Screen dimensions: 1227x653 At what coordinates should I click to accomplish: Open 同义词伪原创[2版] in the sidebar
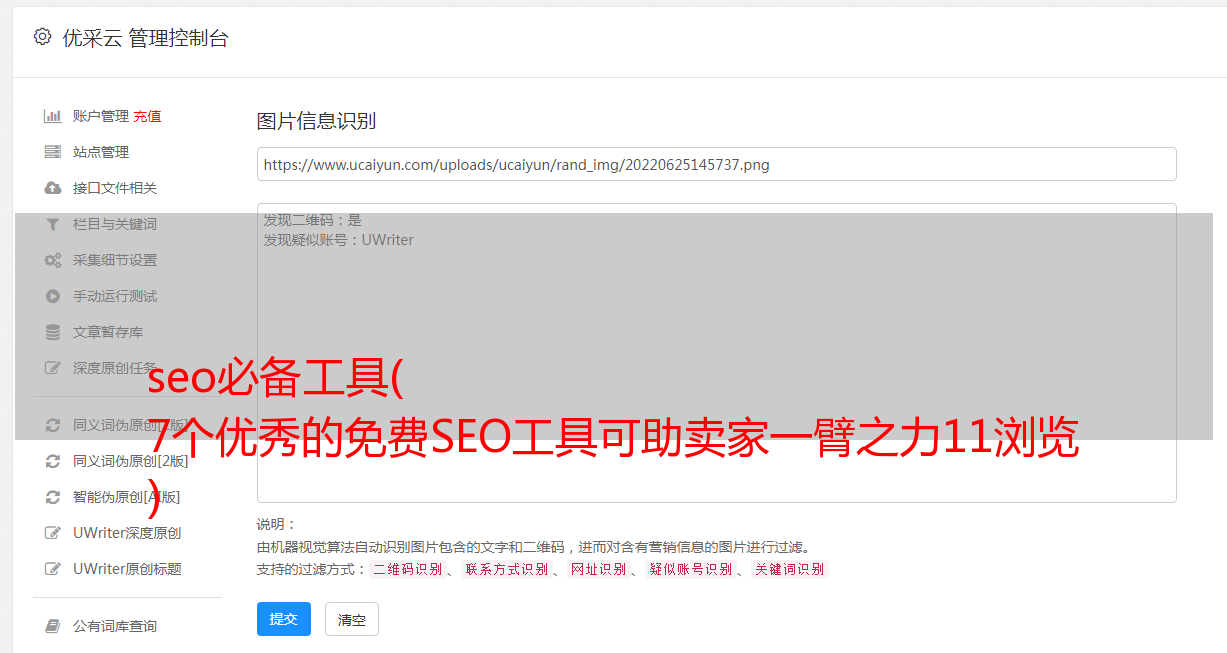pos(130,461)
